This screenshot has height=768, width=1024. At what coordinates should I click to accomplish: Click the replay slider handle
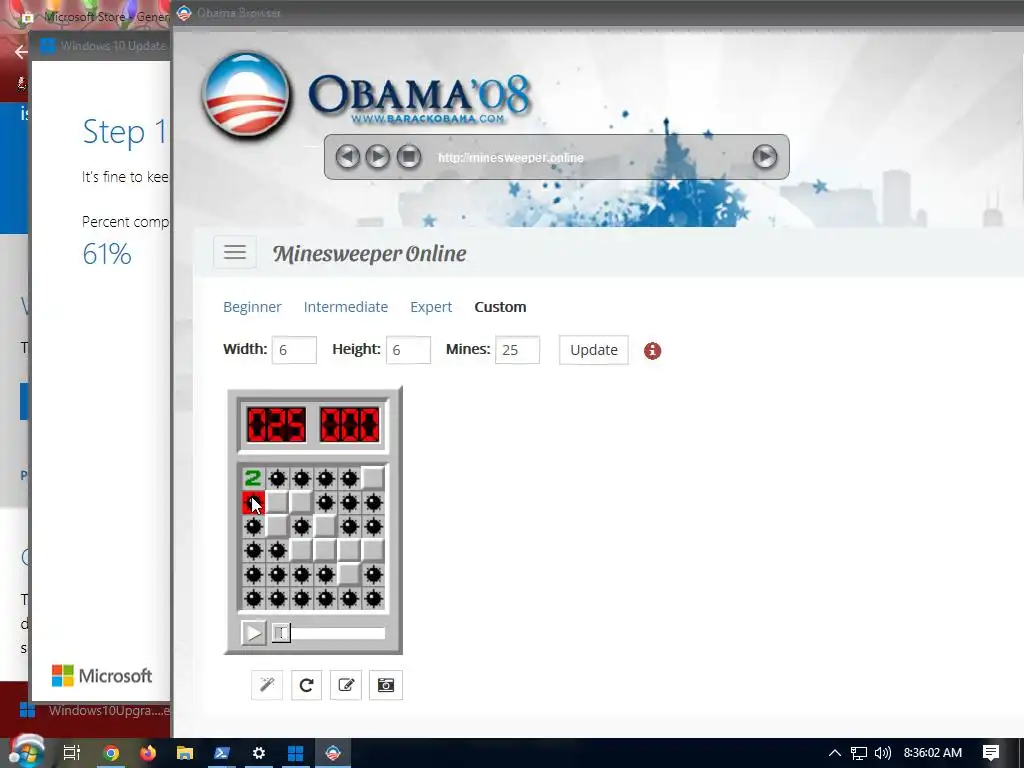click(x=281, y=632)
